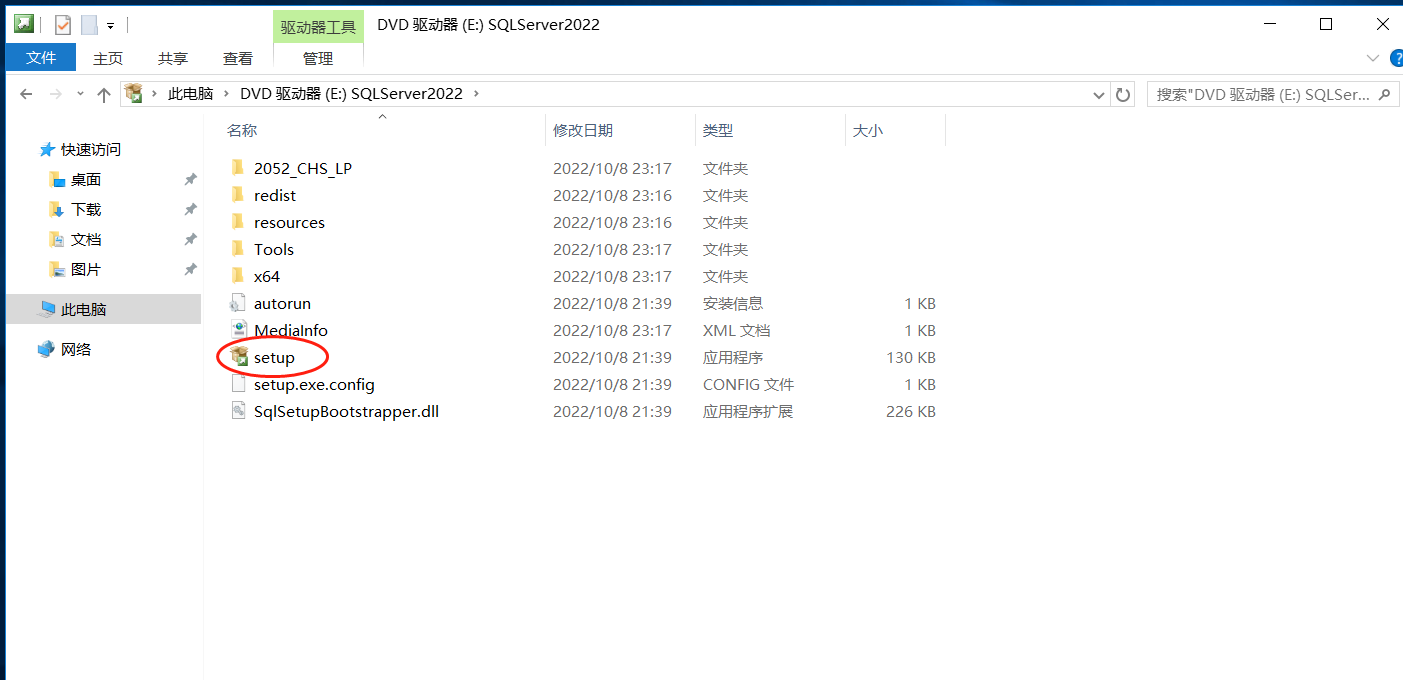The height and width of the screenshot is (680, 1403).
Task: Click the search magnifier icon
Action: point(1385,94)
